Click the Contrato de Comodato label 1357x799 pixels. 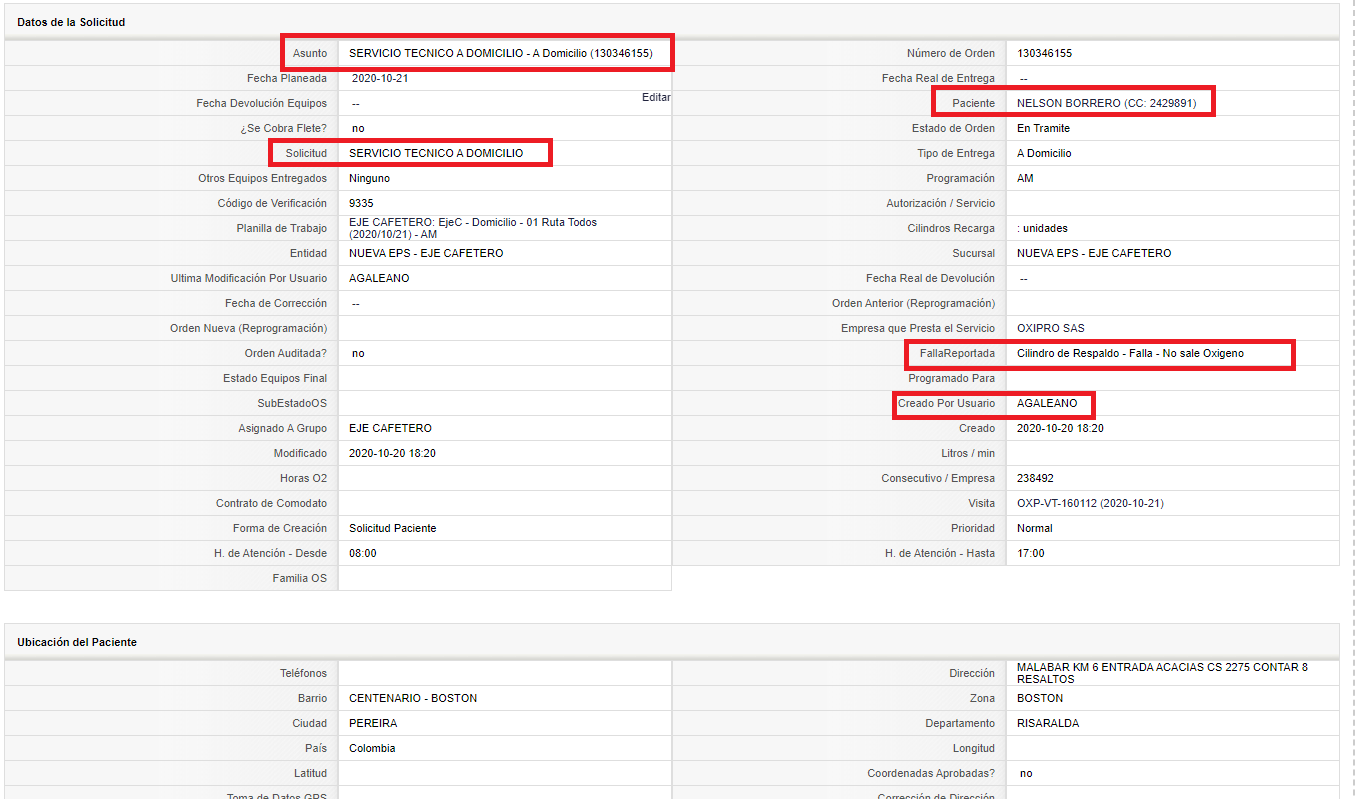[271, 503]
